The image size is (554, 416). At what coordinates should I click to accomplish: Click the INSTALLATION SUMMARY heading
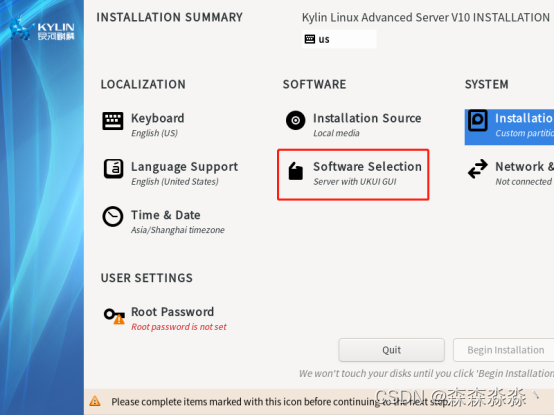coord(170,17)
